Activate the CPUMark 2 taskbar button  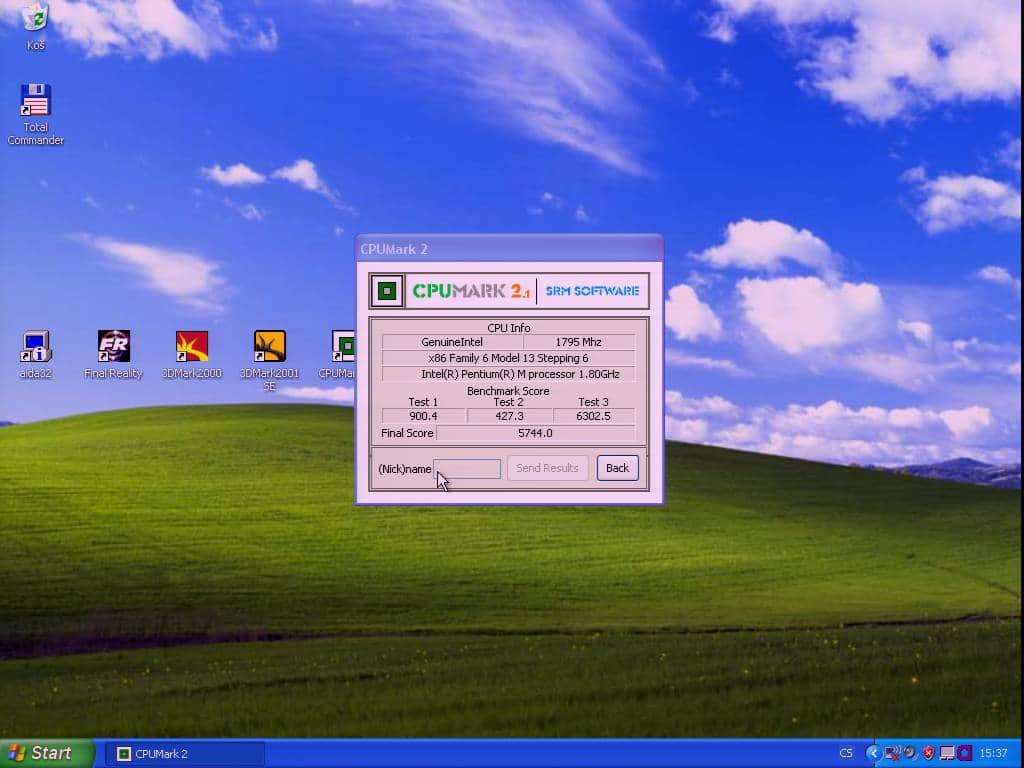[184, 754]
